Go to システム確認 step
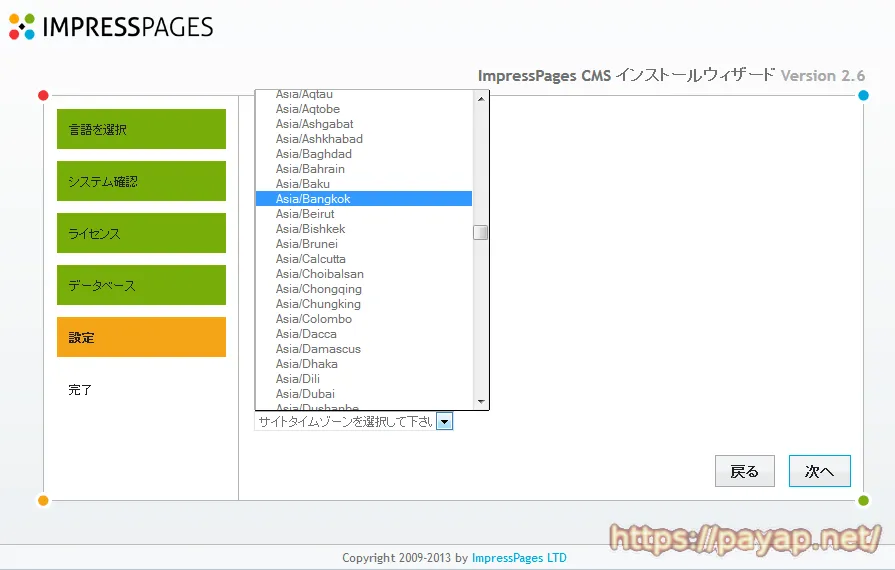The width and height of the screenshot is (895, 570). (142, 181)
